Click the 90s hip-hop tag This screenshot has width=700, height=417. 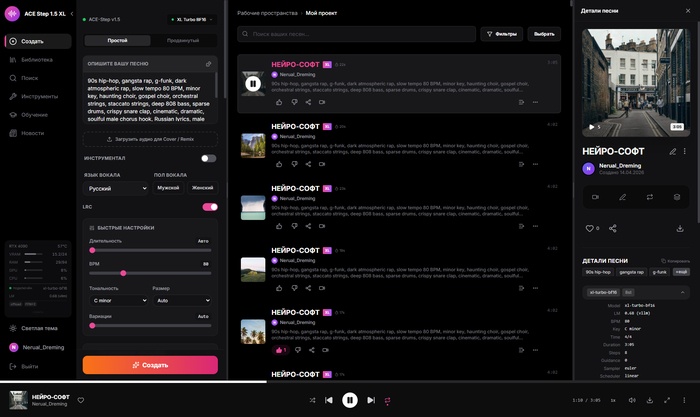pyautogui.click(x=598, y=272)
